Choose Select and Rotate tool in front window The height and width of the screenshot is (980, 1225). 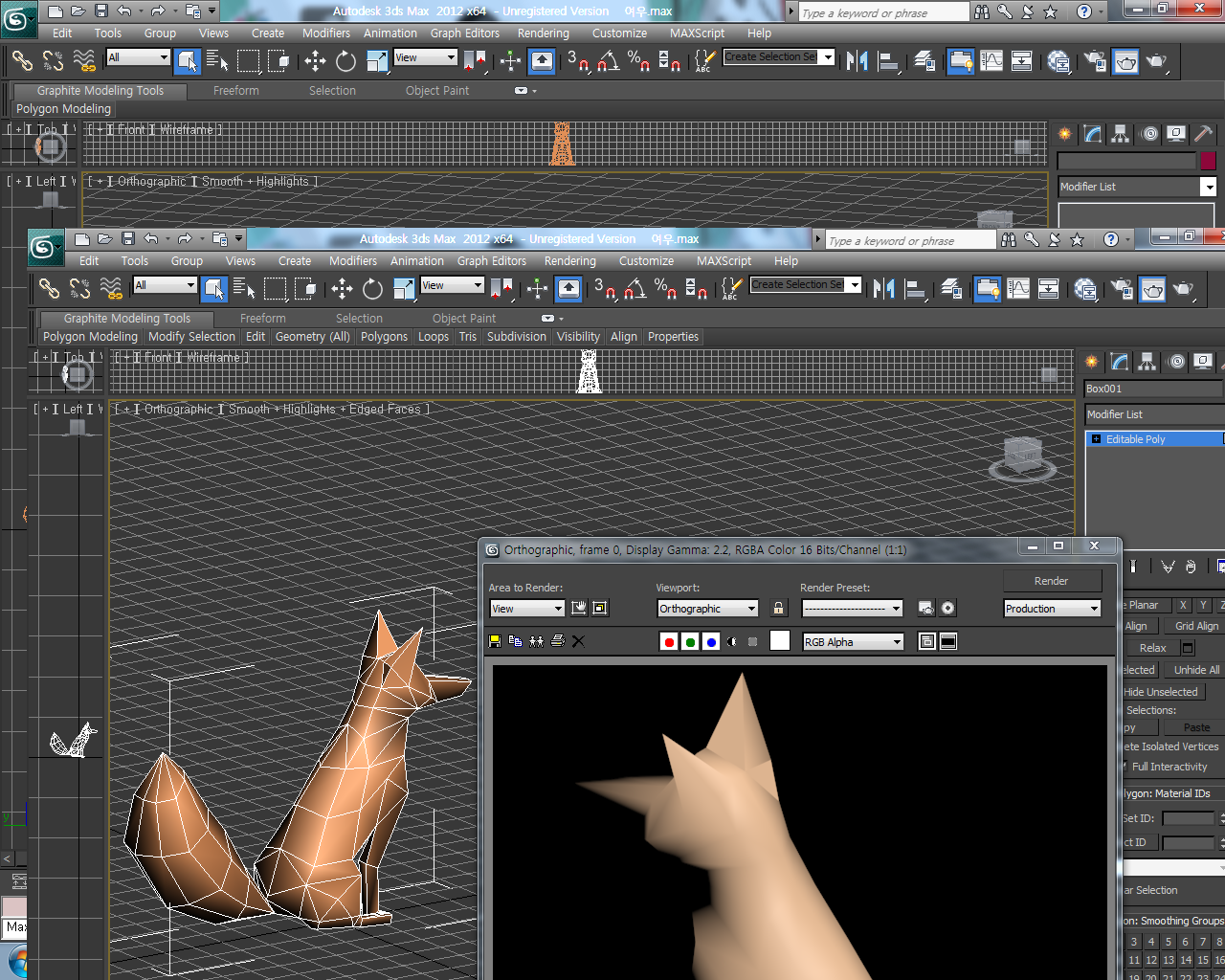pyautogui.click(x=372, y=288)
